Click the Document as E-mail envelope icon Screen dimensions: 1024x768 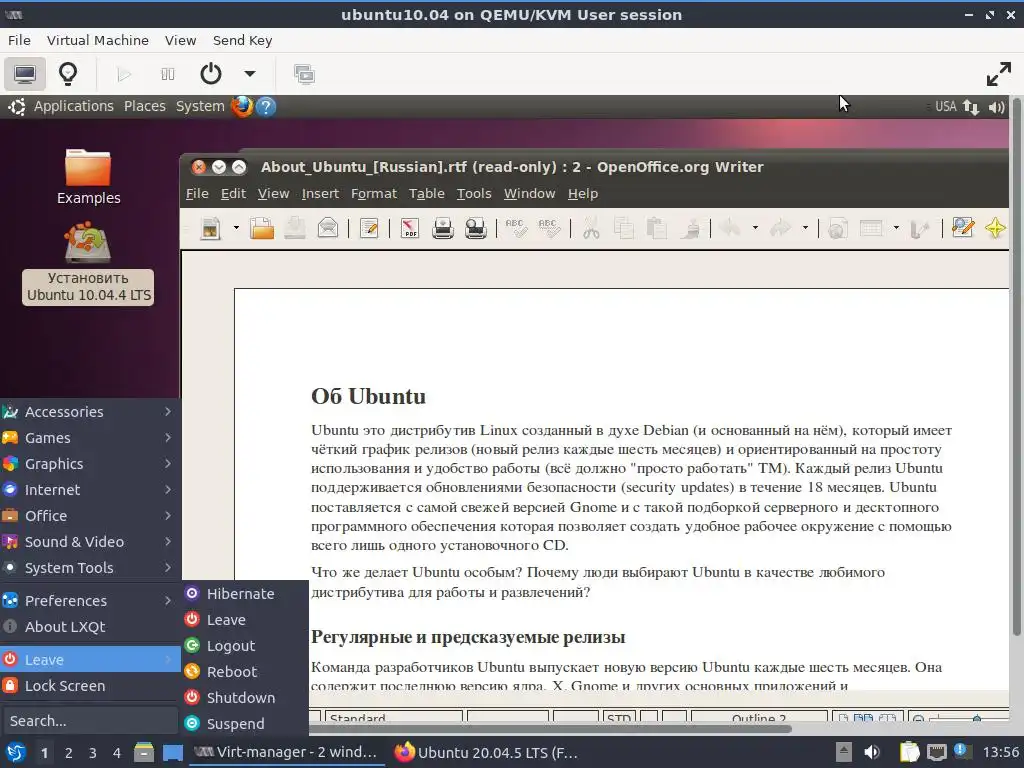[328, 229]
